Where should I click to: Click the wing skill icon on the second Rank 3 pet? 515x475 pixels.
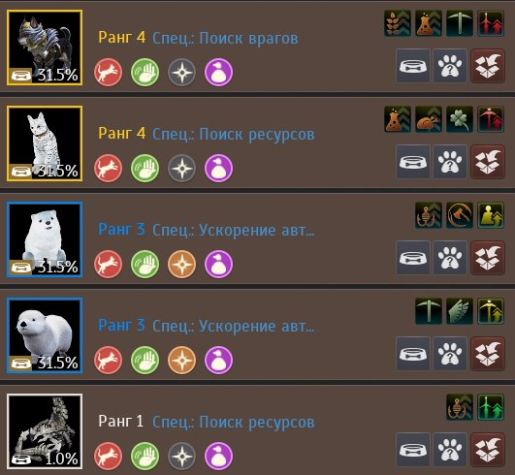459,311
